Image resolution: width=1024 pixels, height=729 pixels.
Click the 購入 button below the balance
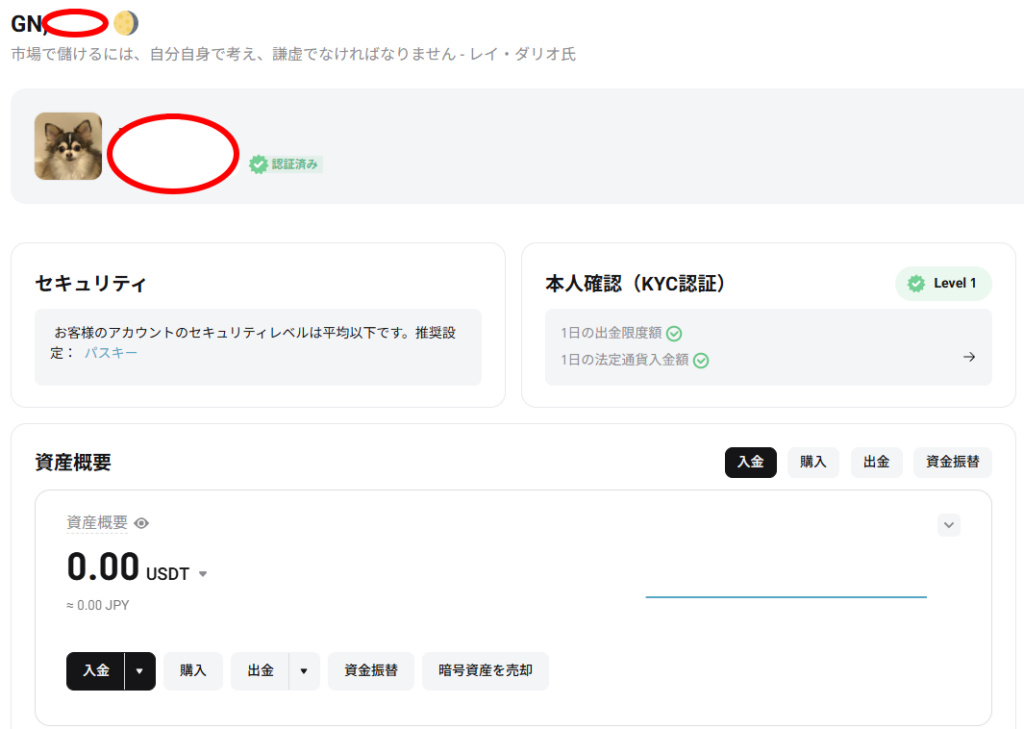click(x=193, y=671)
